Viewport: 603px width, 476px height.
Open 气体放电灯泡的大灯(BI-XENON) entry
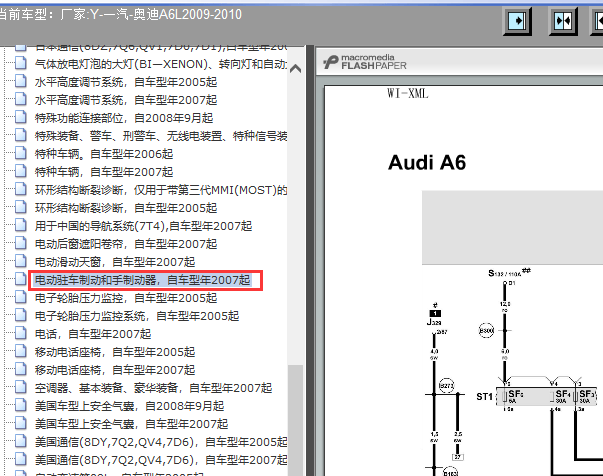pyautogui.click(x=161, y=64)
